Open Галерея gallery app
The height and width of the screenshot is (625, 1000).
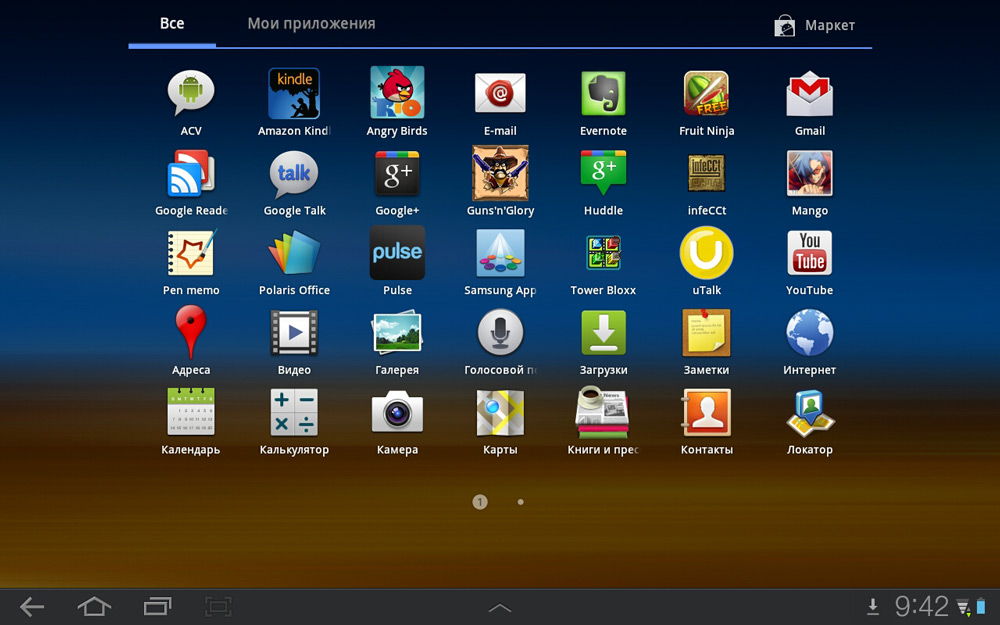(397, 332)
